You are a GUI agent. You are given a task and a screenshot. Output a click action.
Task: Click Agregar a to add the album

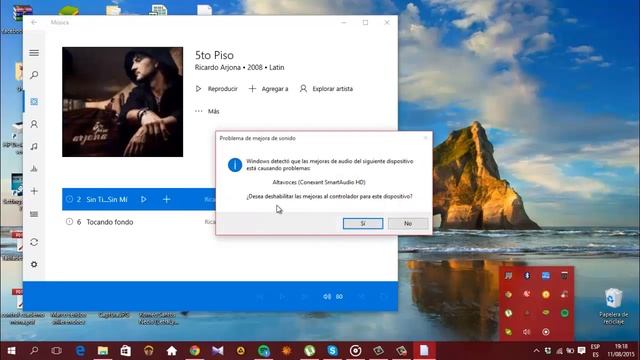coord(269,89)
